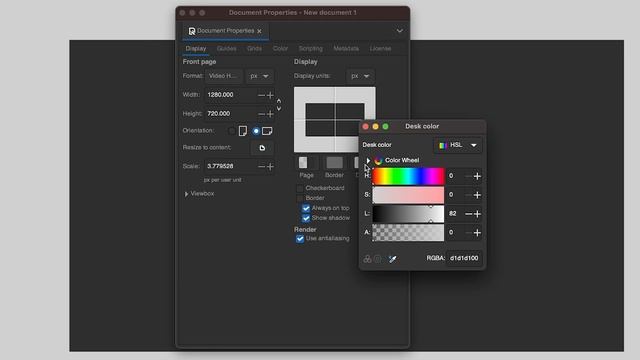Uncheck Show shadow
The width and height of the screenshot is (640, 360).
(x=306, y=218)
